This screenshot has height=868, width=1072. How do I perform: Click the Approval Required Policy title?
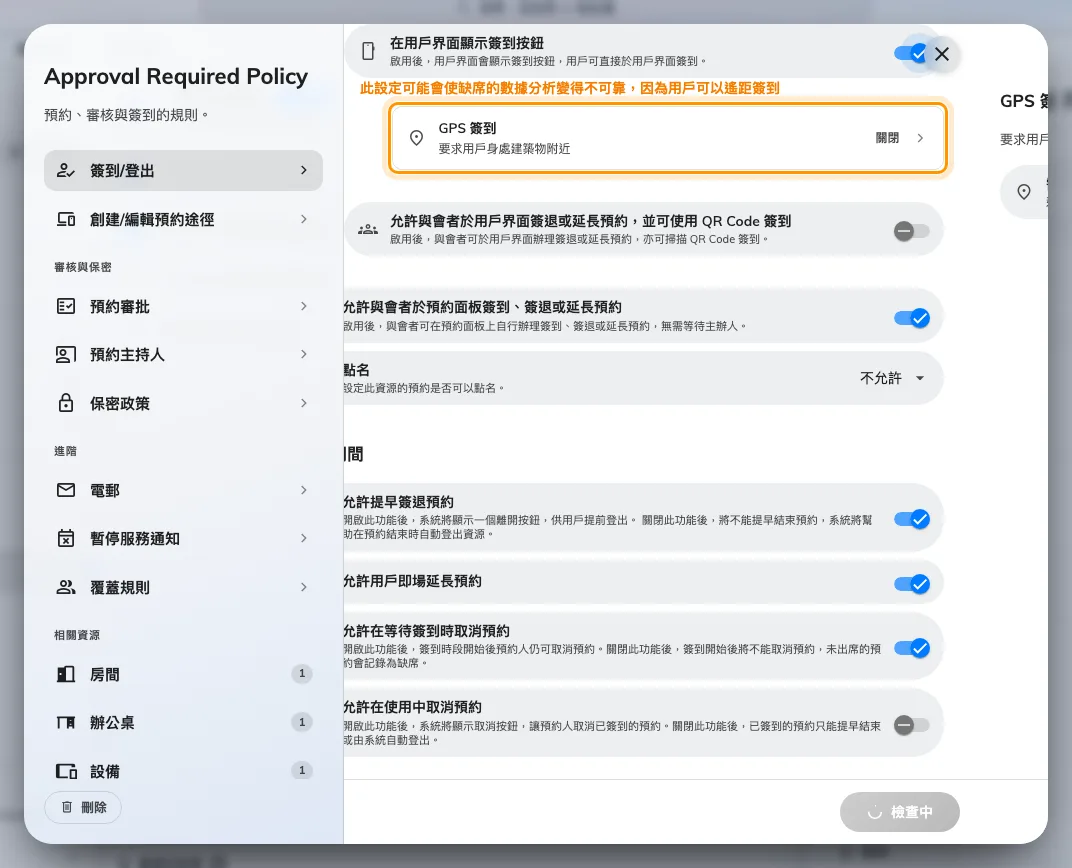[176, 77]
